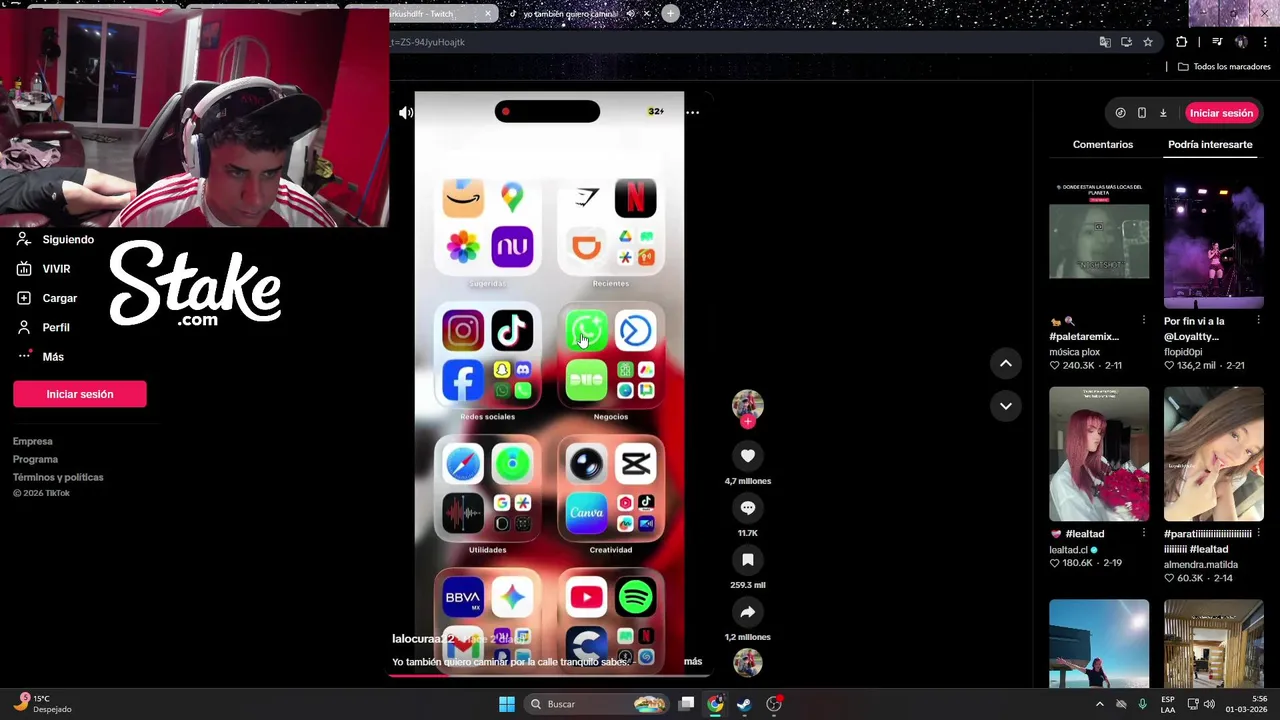Open the spinning music disc at bottom
The image size is (1280, 720).
(x=747, y=662)
